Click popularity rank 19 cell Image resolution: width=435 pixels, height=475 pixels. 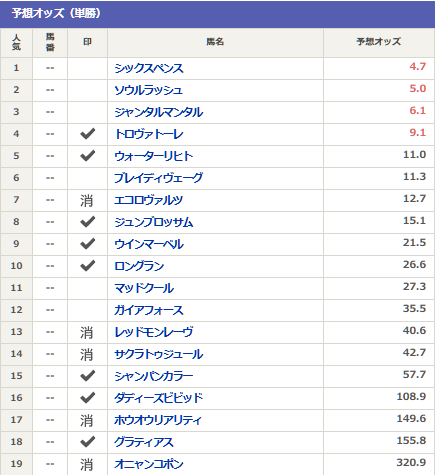[x=16, y=464]
